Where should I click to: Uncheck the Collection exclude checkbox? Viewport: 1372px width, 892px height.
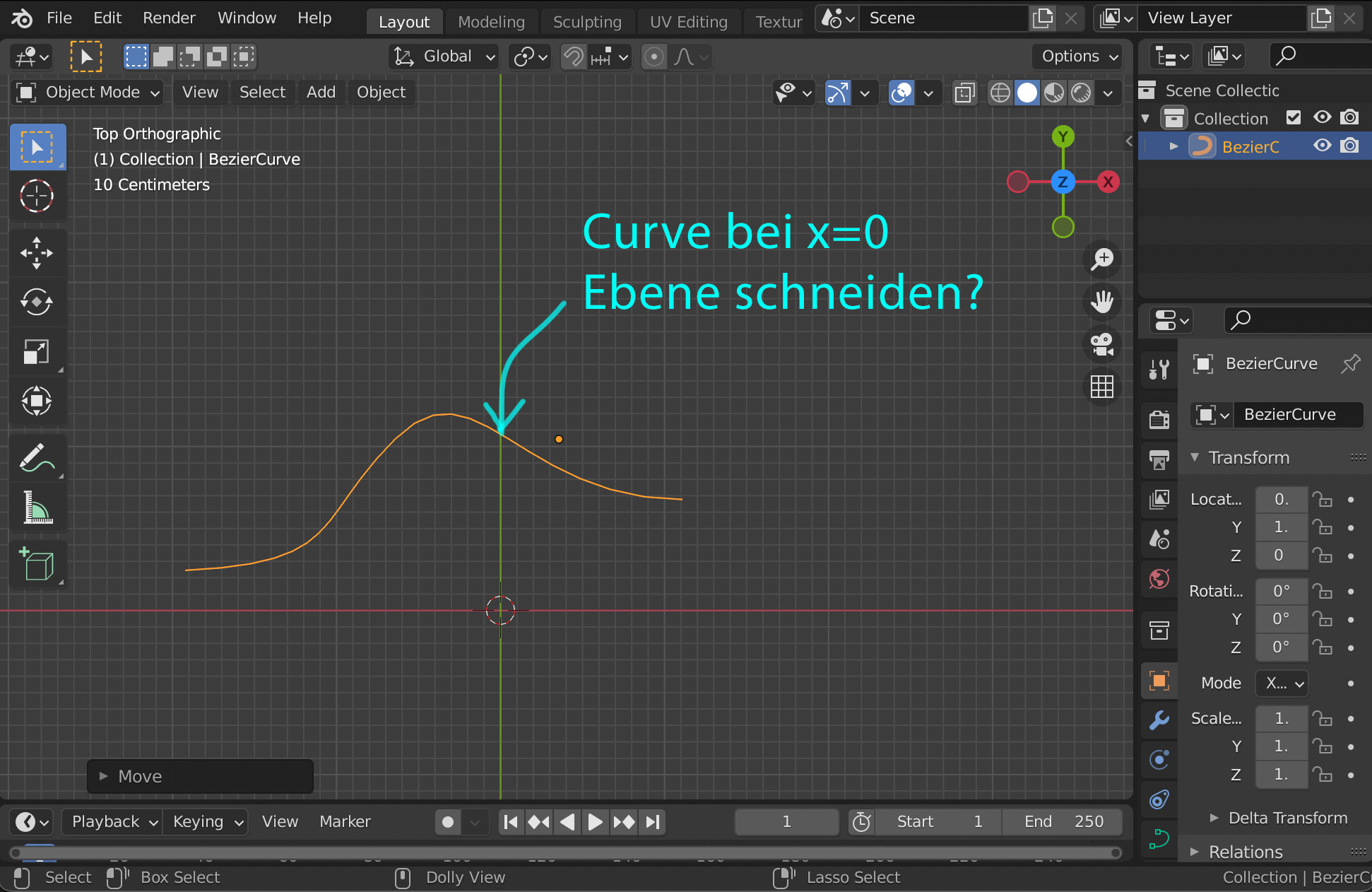point(1293,117)
